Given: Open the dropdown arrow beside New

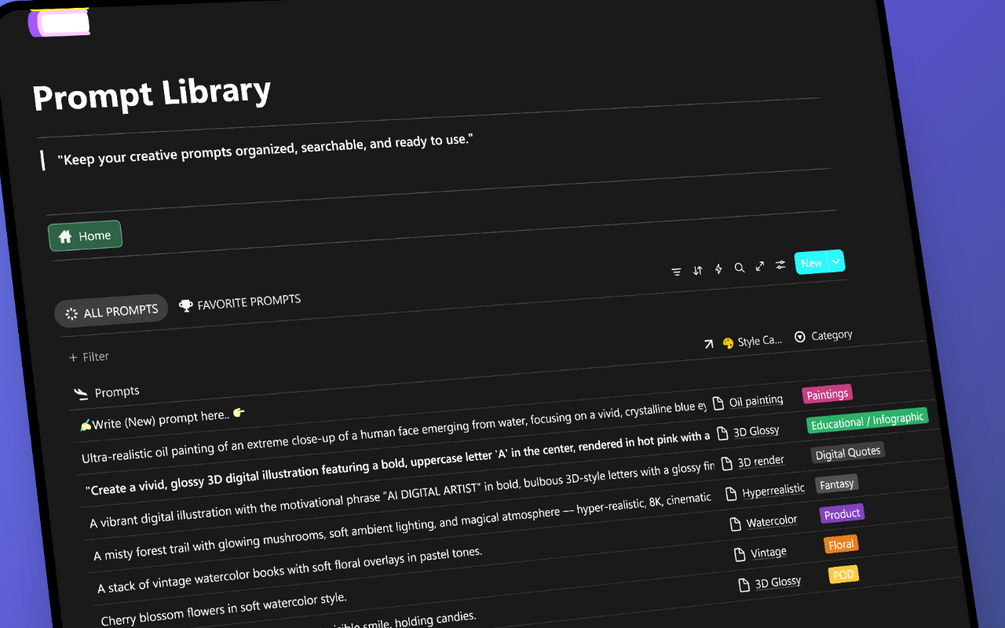Looking at the screenshot, I should coord(836,261).
